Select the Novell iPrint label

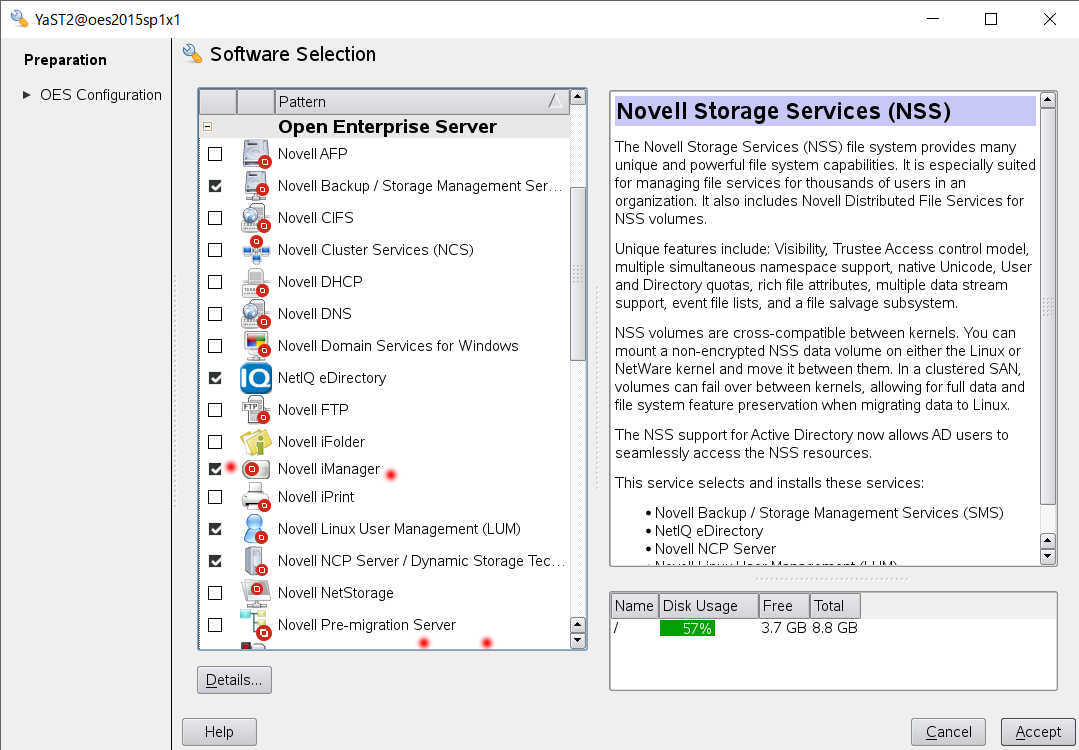pyautogui.click(x=316, y=497)
